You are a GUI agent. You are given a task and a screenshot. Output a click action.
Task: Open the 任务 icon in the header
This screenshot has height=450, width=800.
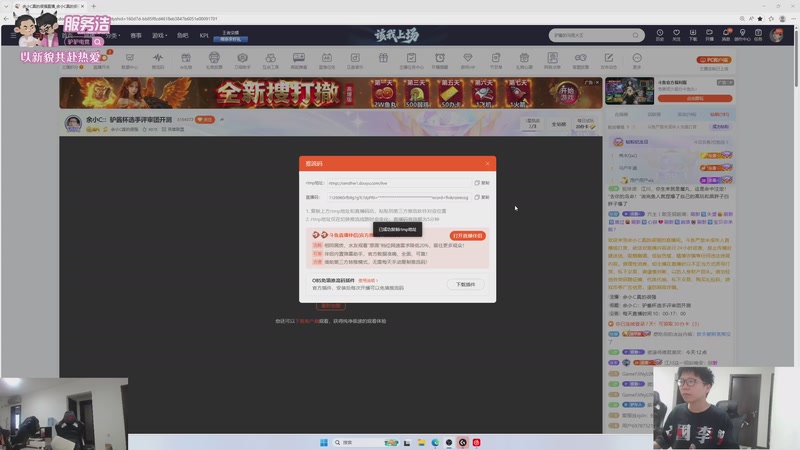[758, 35]
